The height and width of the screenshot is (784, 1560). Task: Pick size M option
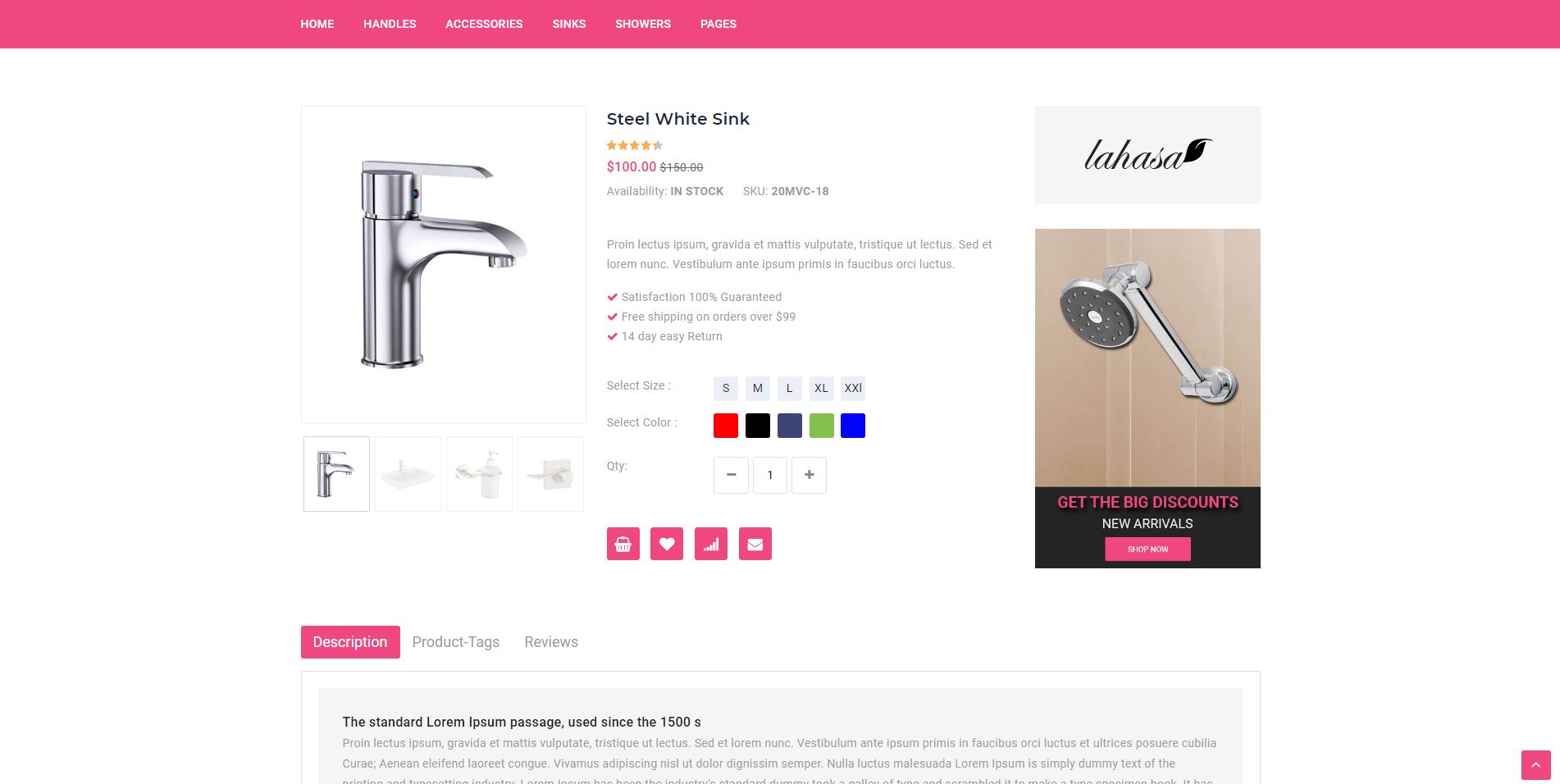tap(758, 388)
